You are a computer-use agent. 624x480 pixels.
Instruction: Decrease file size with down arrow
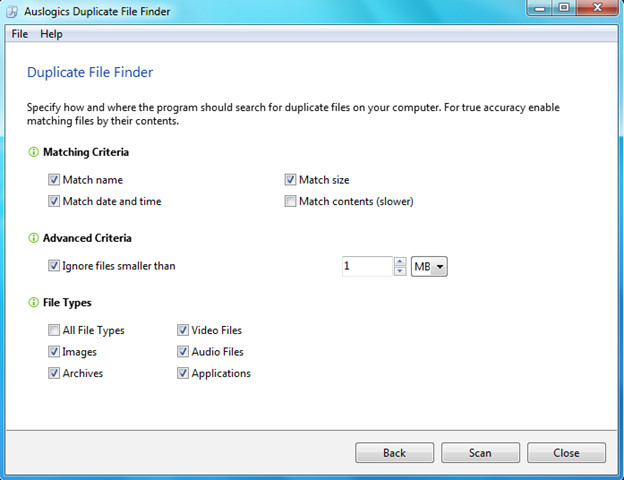coord(400,271)
